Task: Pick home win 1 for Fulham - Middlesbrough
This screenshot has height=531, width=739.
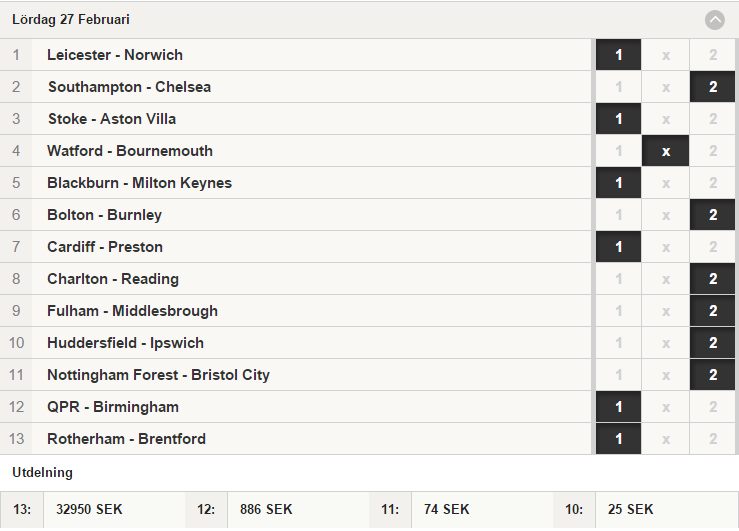Action: tap(618, 311)
